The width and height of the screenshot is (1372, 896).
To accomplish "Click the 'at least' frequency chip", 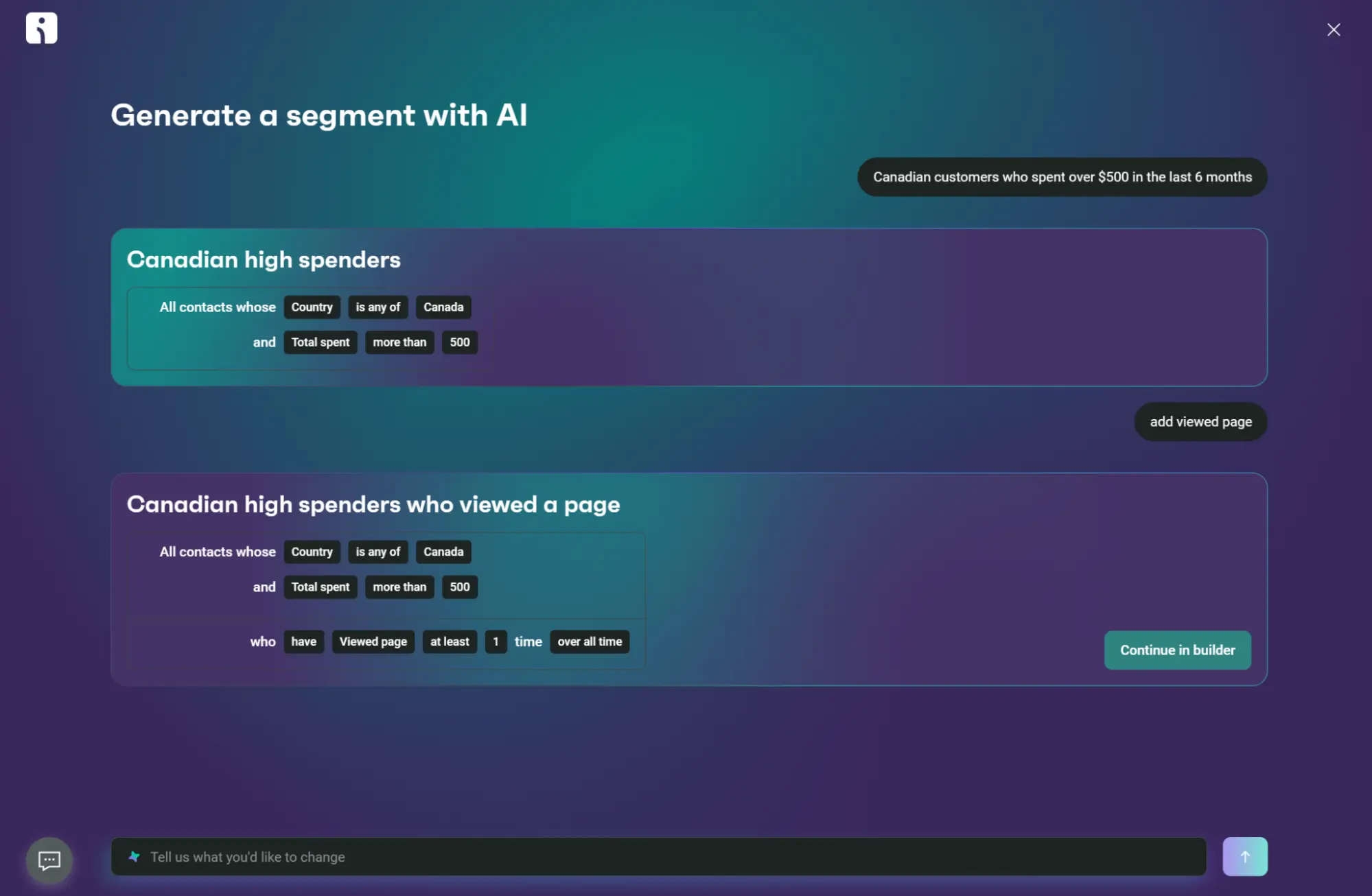I will point(450,641).
